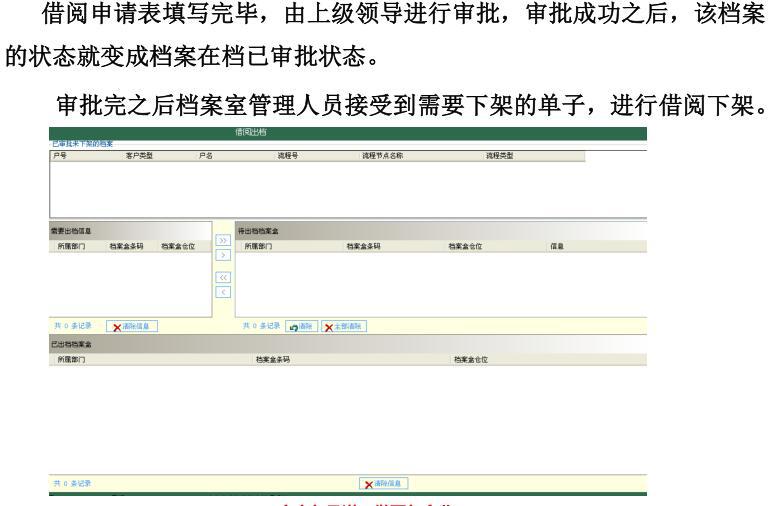Click the 户名 column header
This screenshot has width=782, height=506.
pyautogui.click(x=205, y=156)
